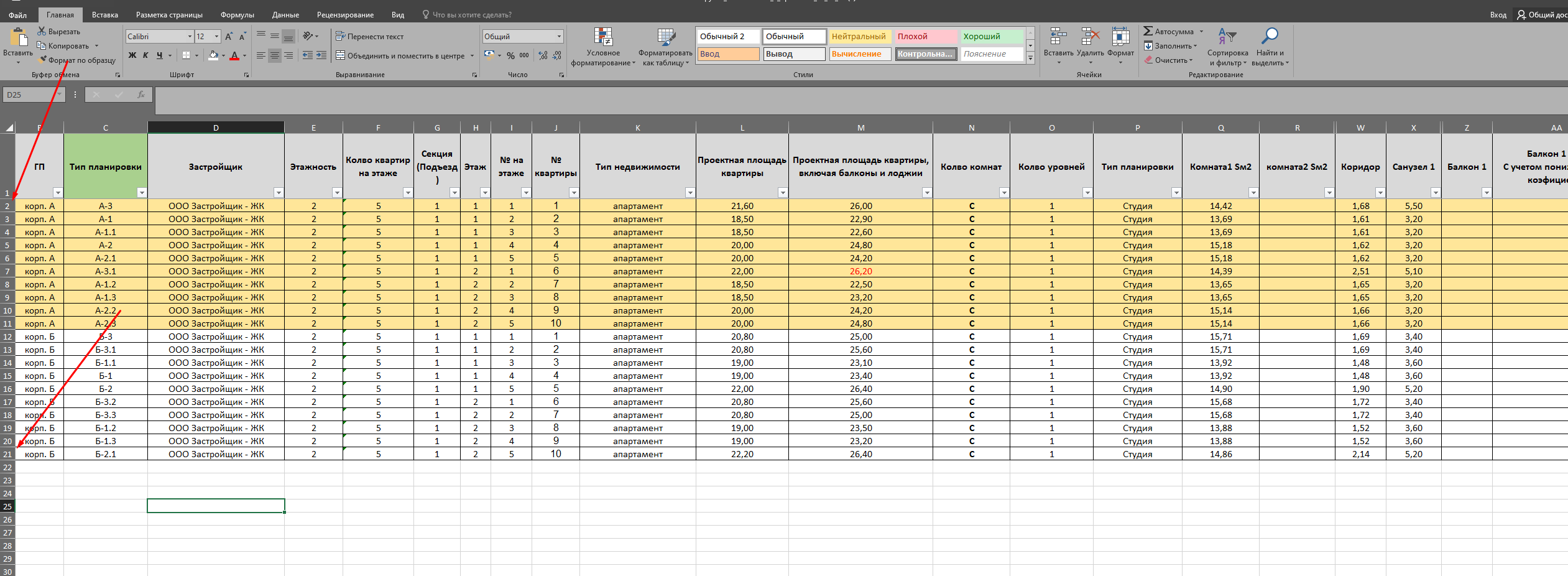Click the fill color bucket button

pos(213,55)
